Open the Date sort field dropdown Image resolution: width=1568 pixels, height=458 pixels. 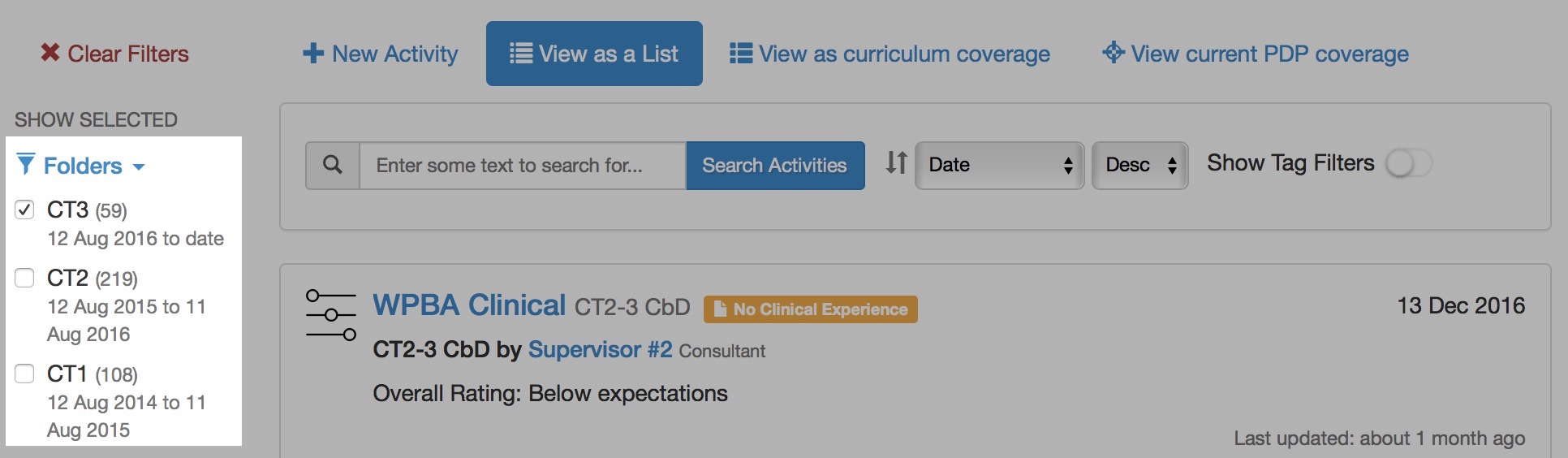pyautogui.click(x=999, y=165)
